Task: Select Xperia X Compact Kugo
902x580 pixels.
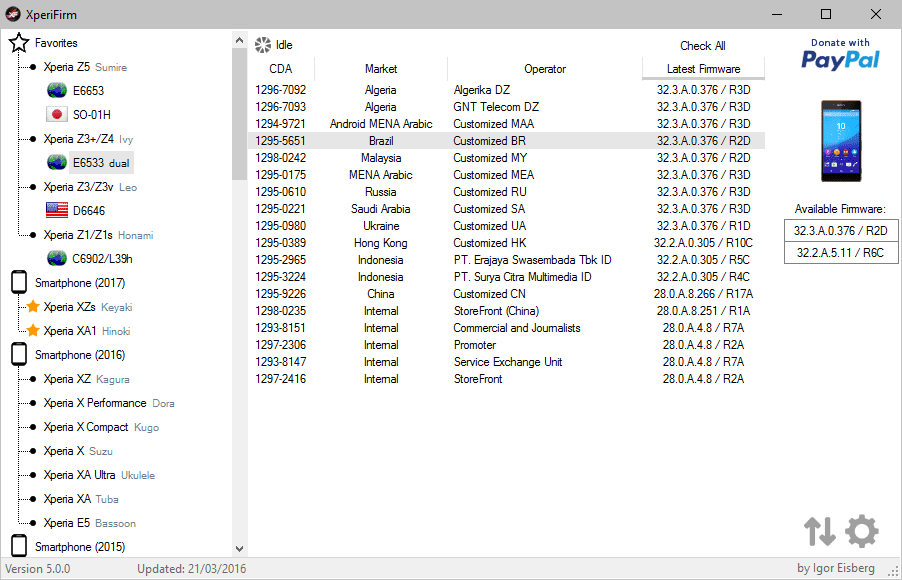Action: coord(101,427)
